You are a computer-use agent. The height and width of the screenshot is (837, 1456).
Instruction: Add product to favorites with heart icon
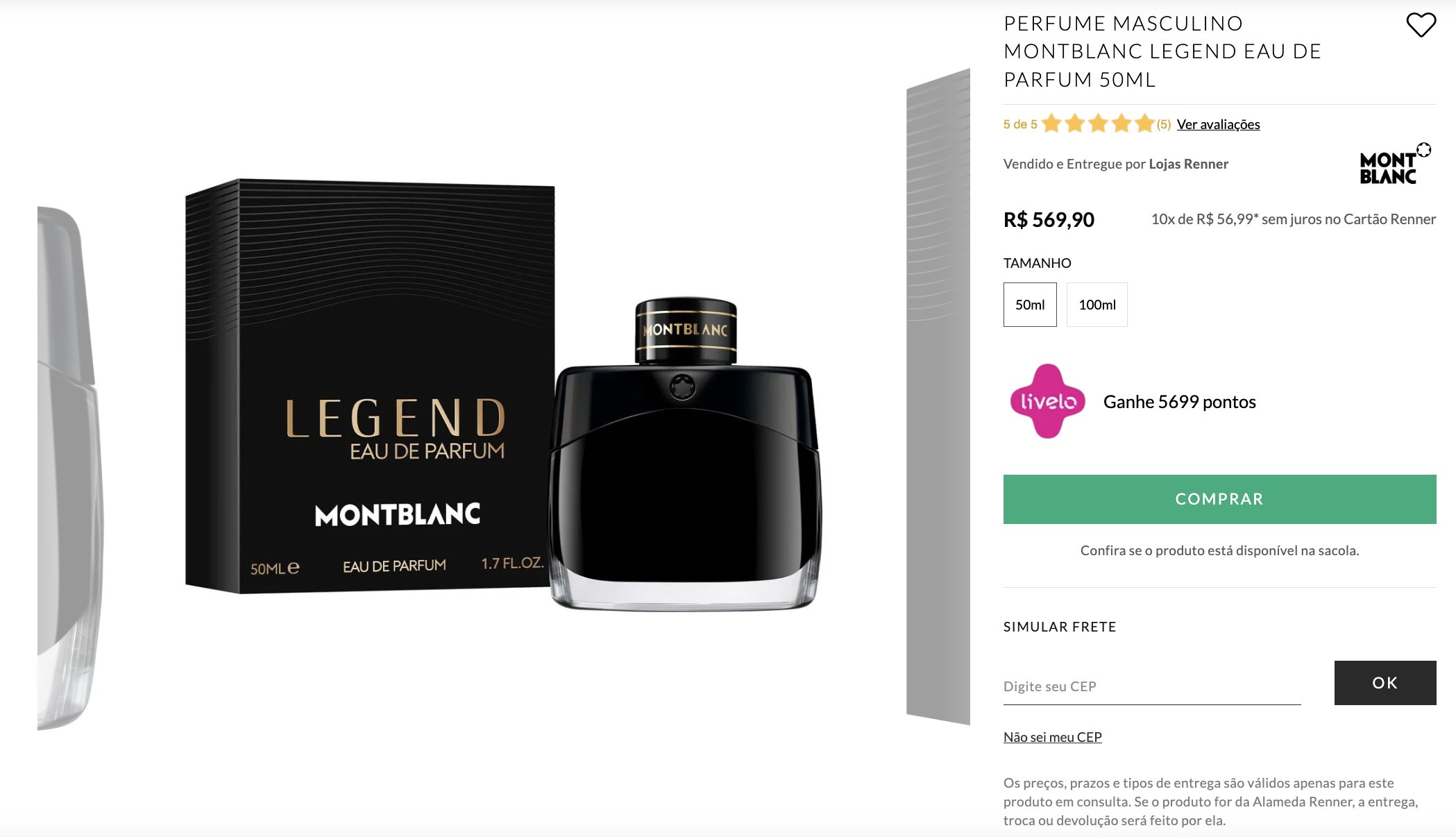(x=1421, y=25)
